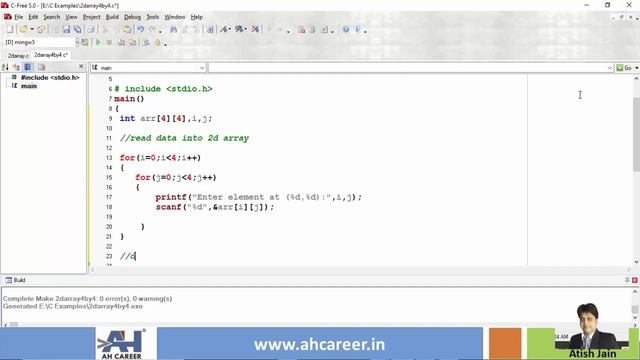Open the Debug menu

click(x=132, y=17)
